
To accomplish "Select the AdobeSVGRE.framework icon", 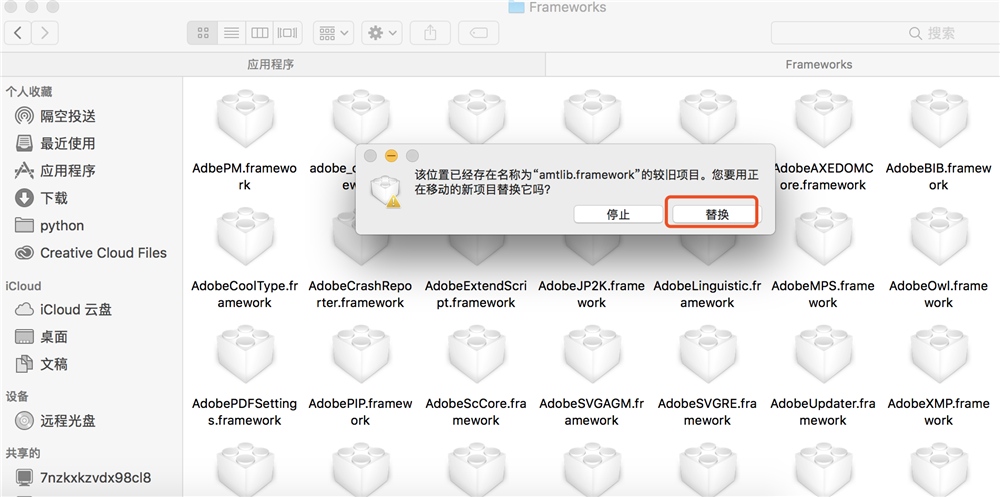I will point(707,355).
